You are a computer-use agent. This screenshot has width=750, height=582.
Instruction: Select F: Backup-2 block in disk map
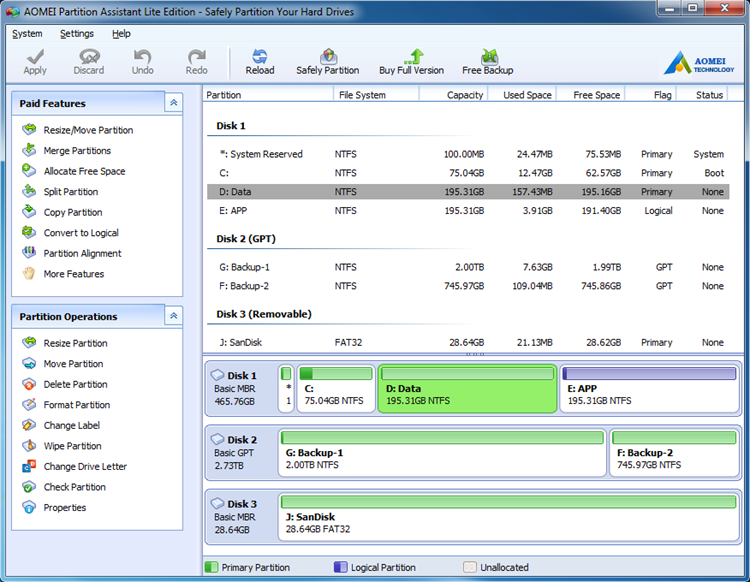pos(674,452)
